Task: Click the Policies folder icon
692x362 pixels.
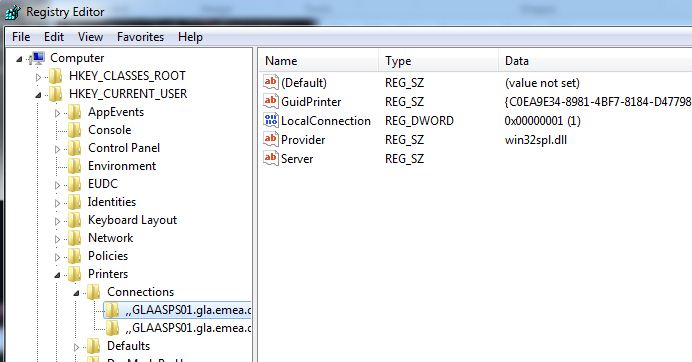Action: [75, 256]
